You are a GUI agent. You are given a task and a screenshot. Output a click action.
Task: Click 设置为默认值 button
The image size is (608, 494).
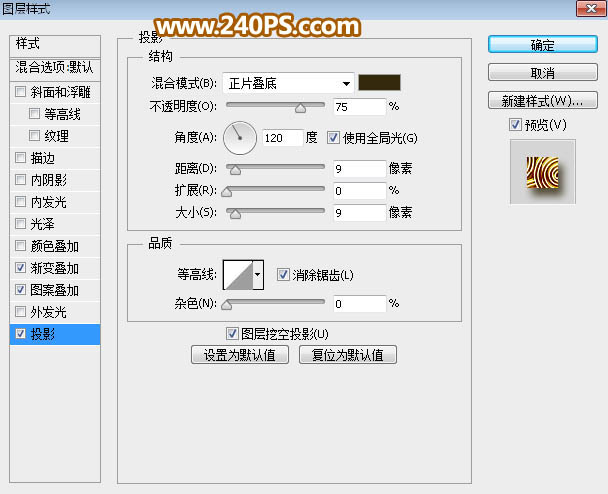[x=240, y=355]
